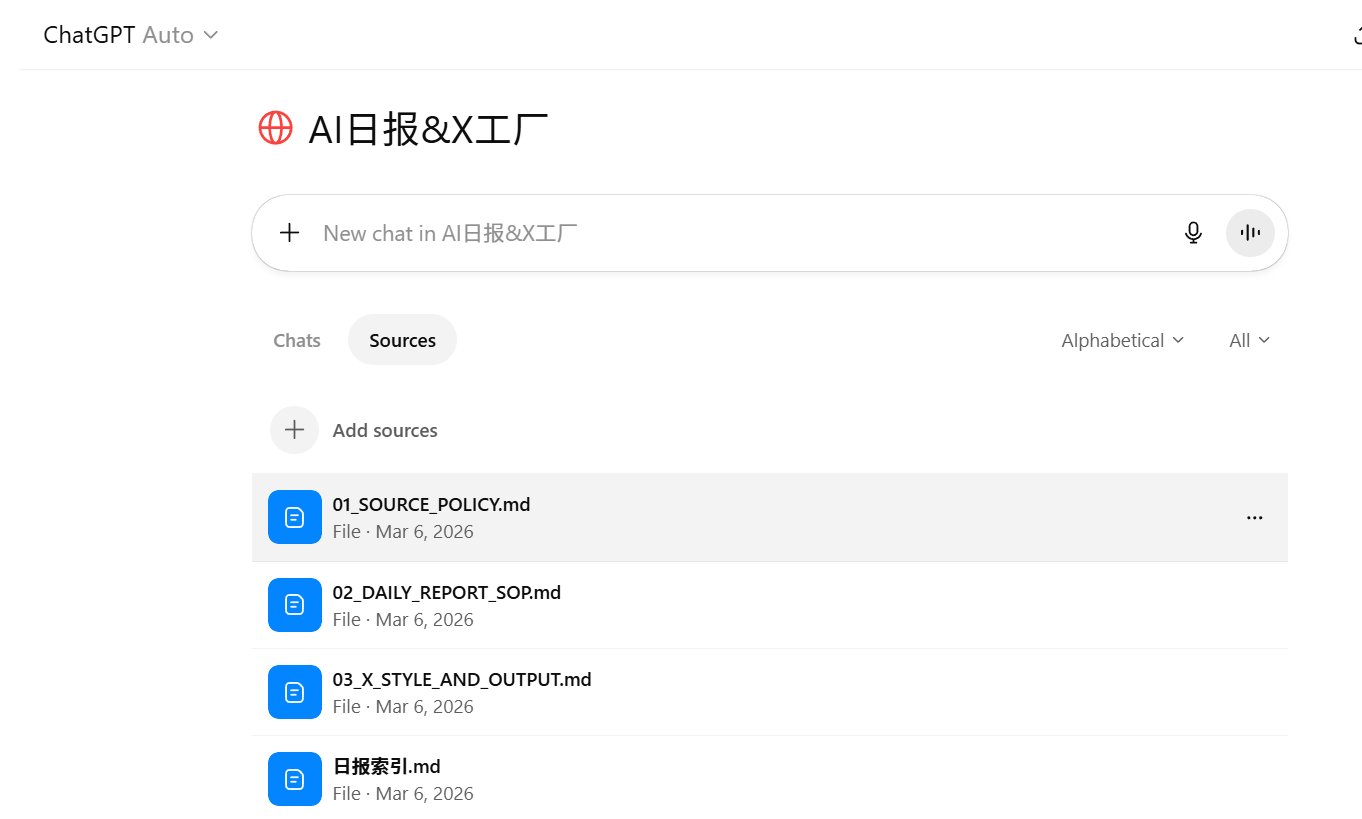The image size is (1362, 819).
Task: Open the Alphabetical sort dropdown
Action: coord(1123,340)
